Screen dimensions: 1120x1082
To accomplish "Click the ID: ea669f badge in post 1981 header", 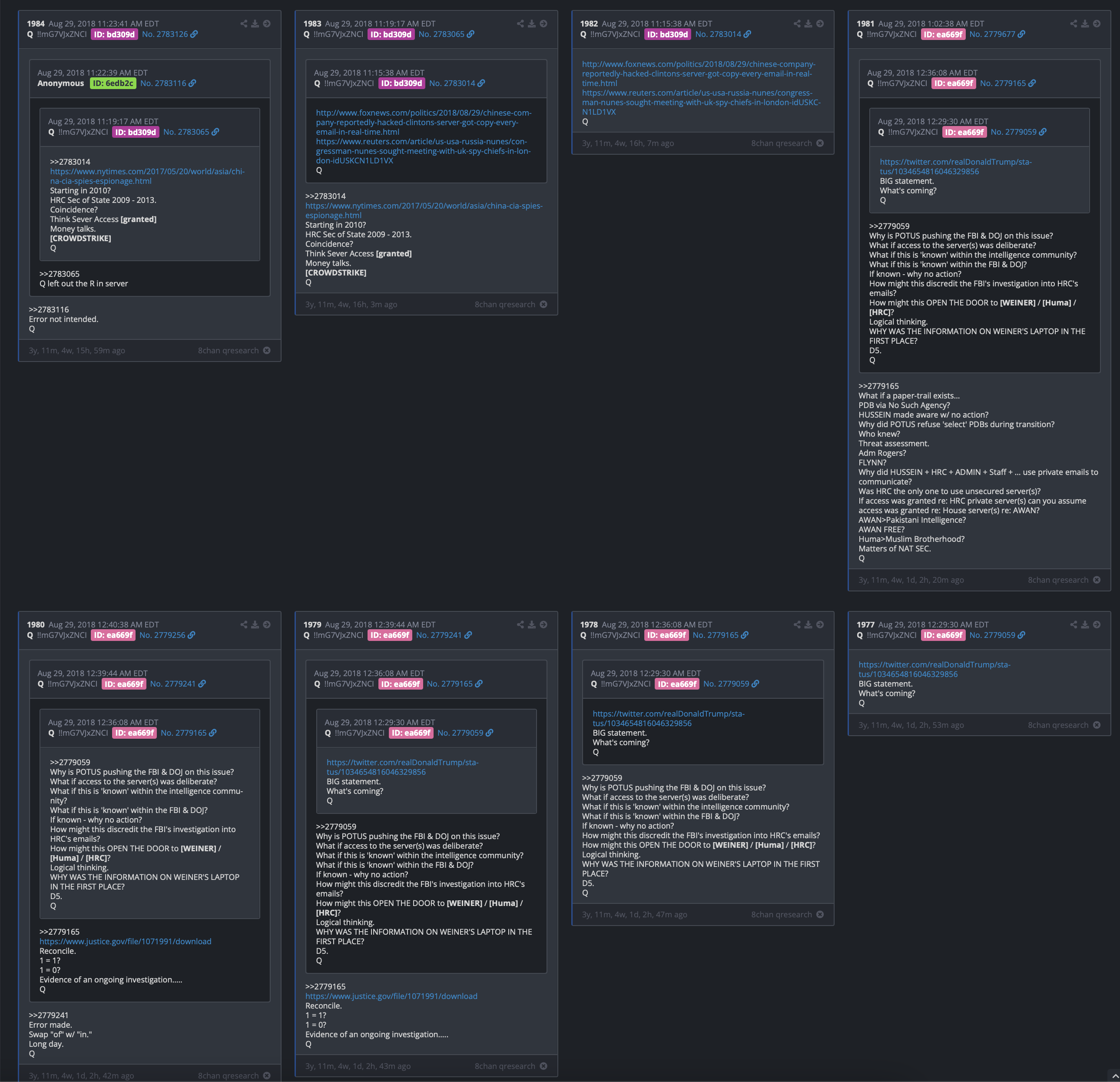I will [x=944, y=34].
